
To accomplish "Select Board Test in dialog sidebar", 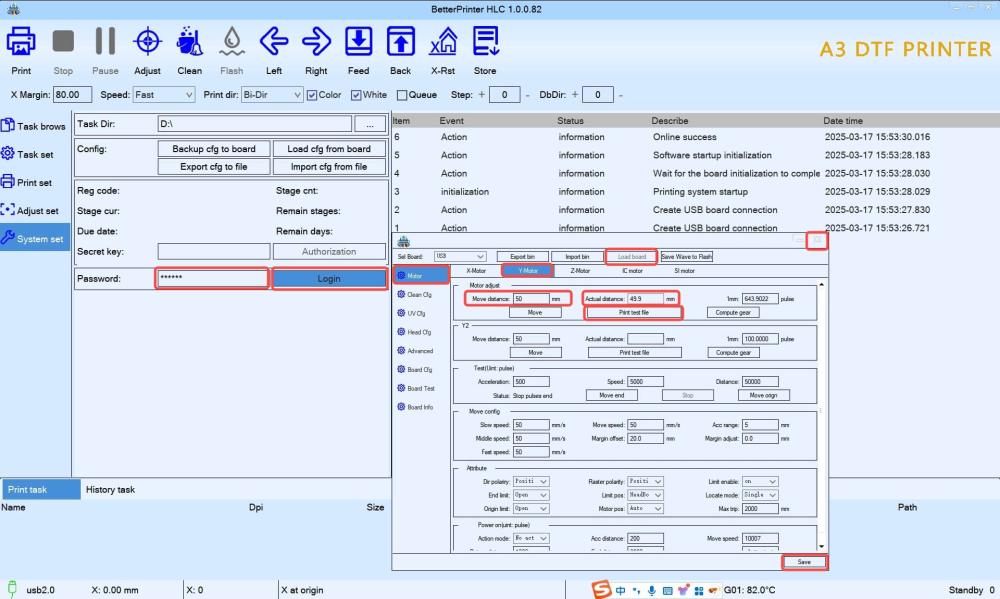I will coord(416,388).
